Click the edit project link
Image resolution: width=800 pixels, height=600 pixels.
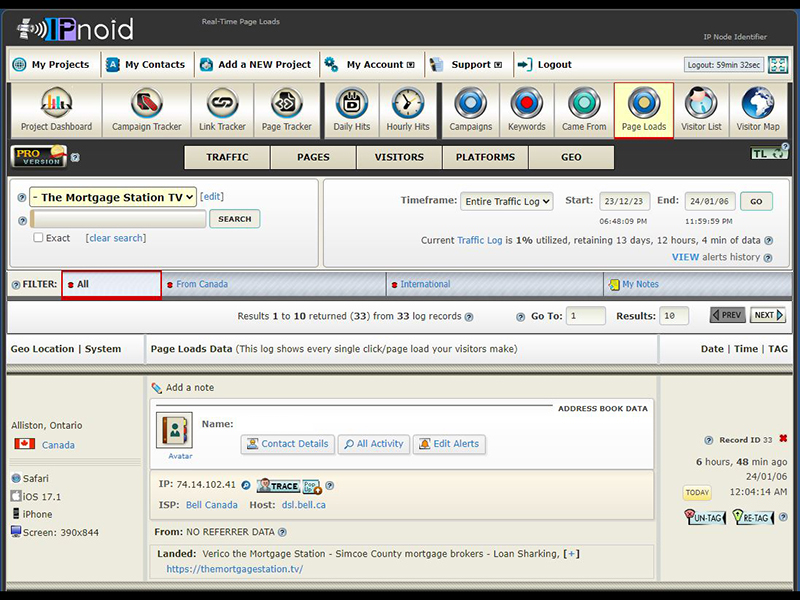[x=212, y=196]
